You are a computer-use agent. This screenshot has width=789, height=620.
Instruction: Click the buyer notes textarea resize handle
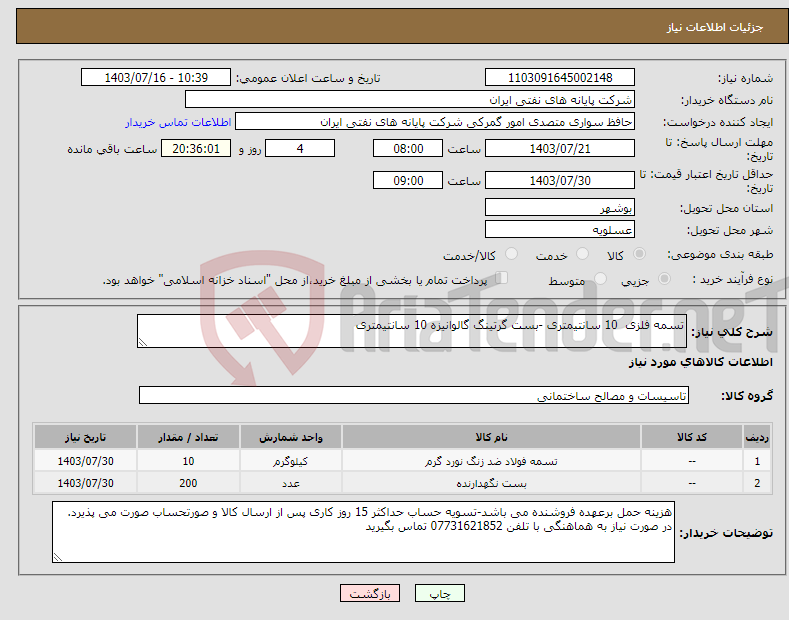pos(58,557)
